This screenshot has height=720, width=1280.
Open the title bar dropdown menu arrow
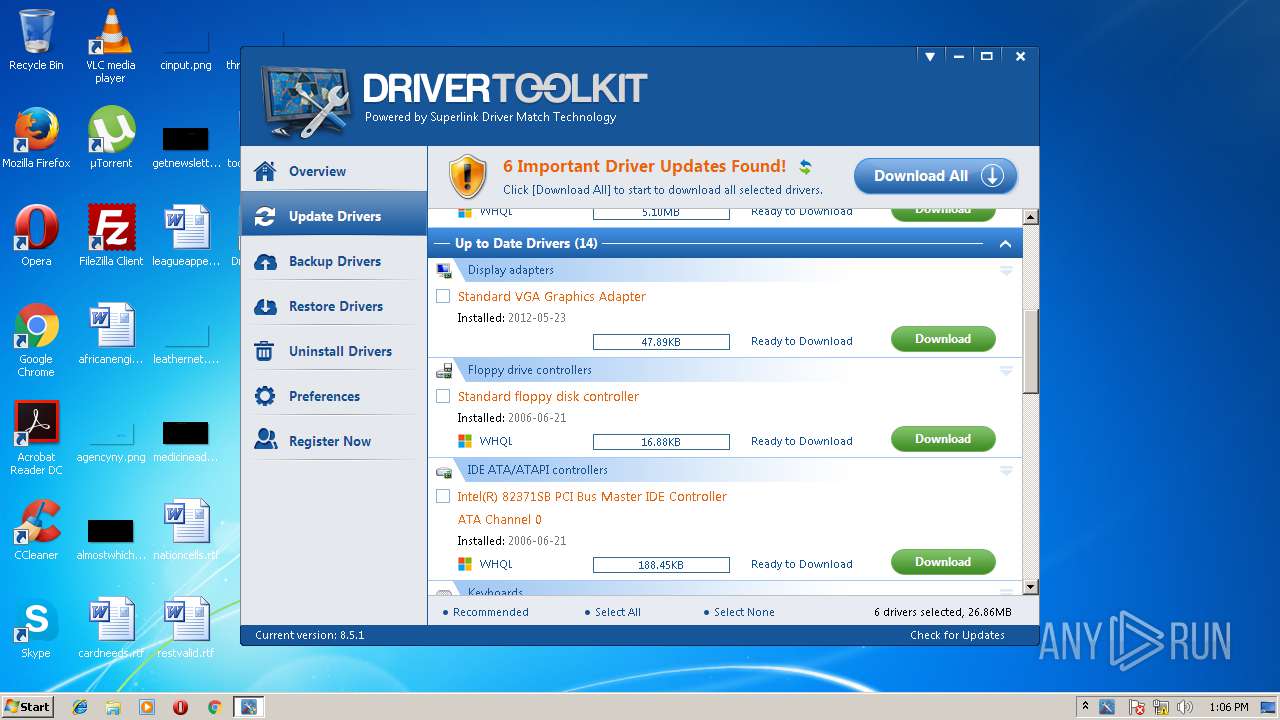pos(929,57)
